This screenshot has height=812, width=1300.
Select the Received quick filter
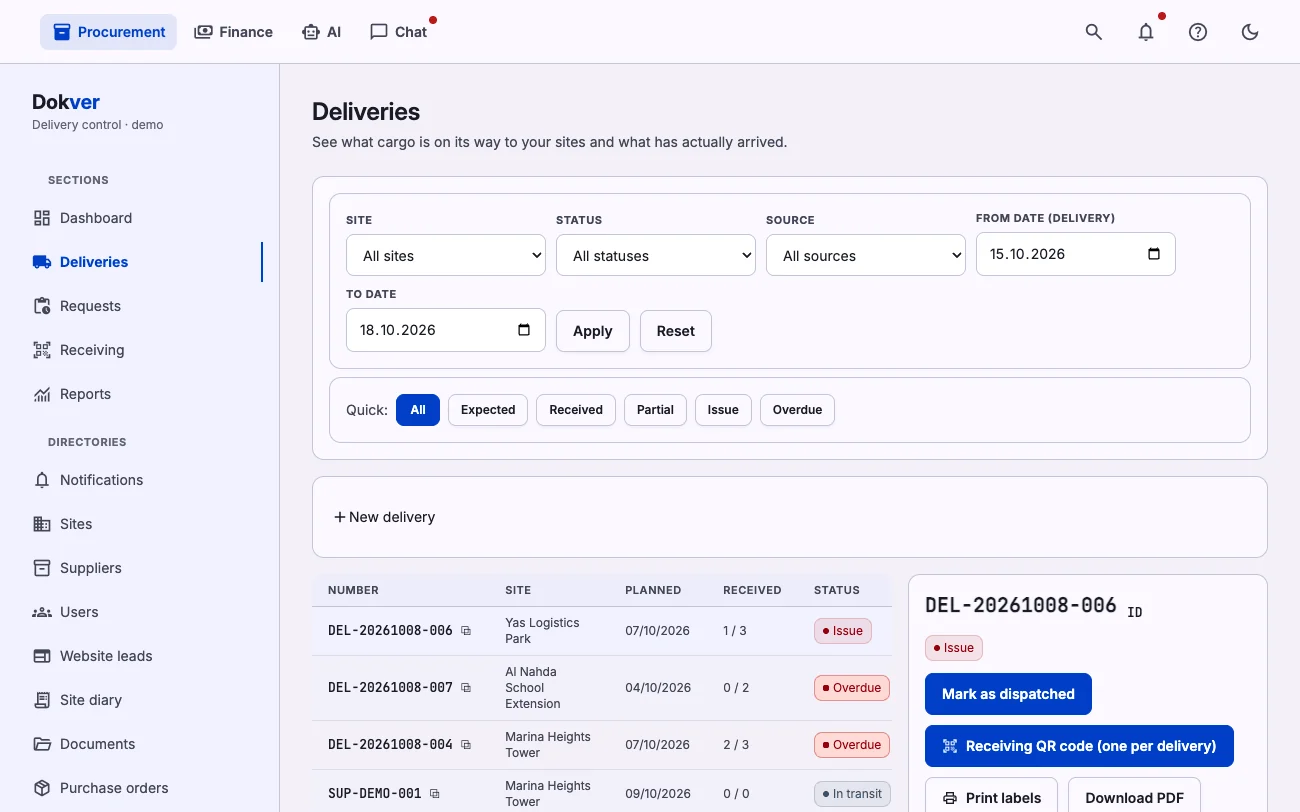(x=576, y=410)
